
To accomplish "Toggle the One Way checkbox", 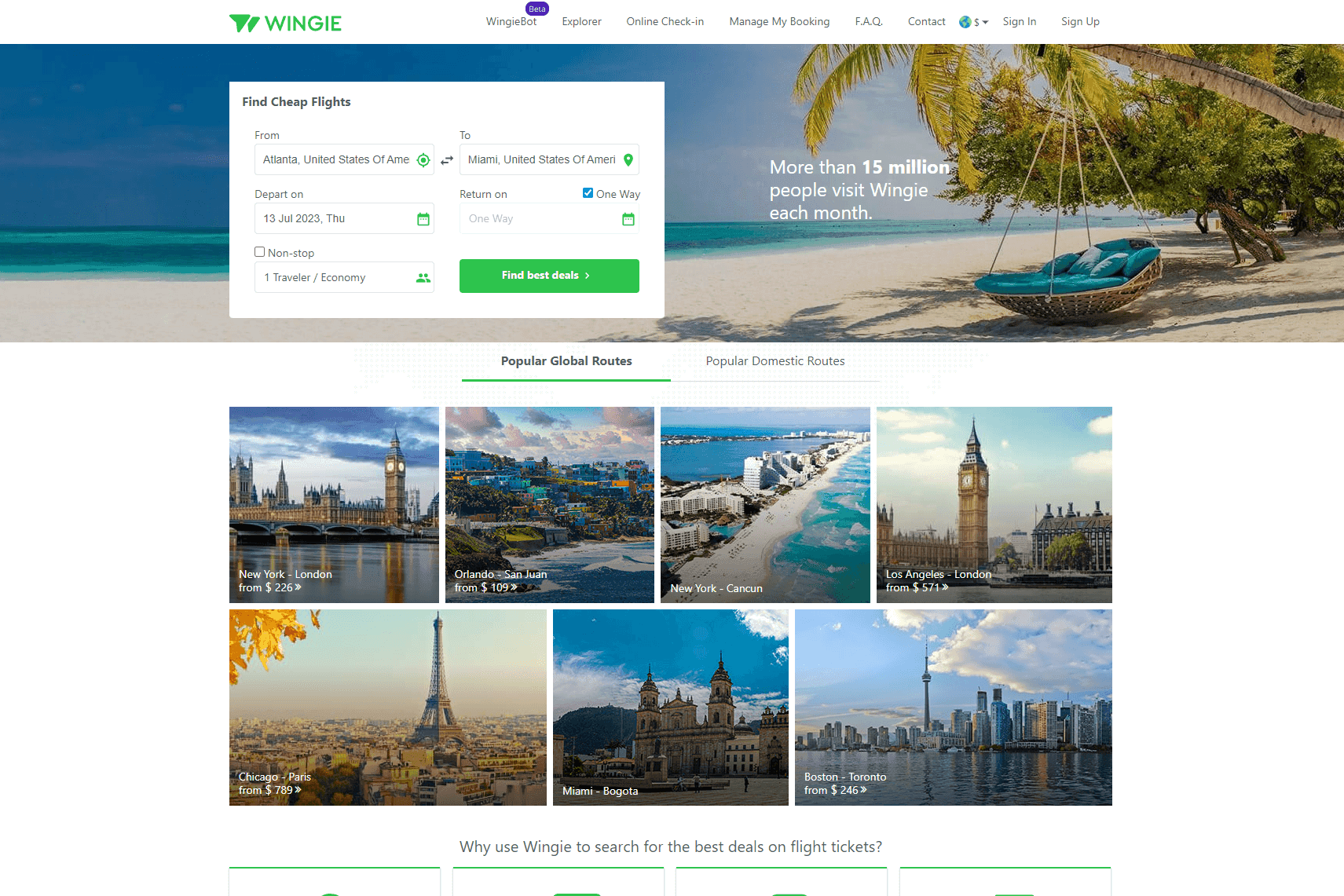I will (x=588, y=193).
